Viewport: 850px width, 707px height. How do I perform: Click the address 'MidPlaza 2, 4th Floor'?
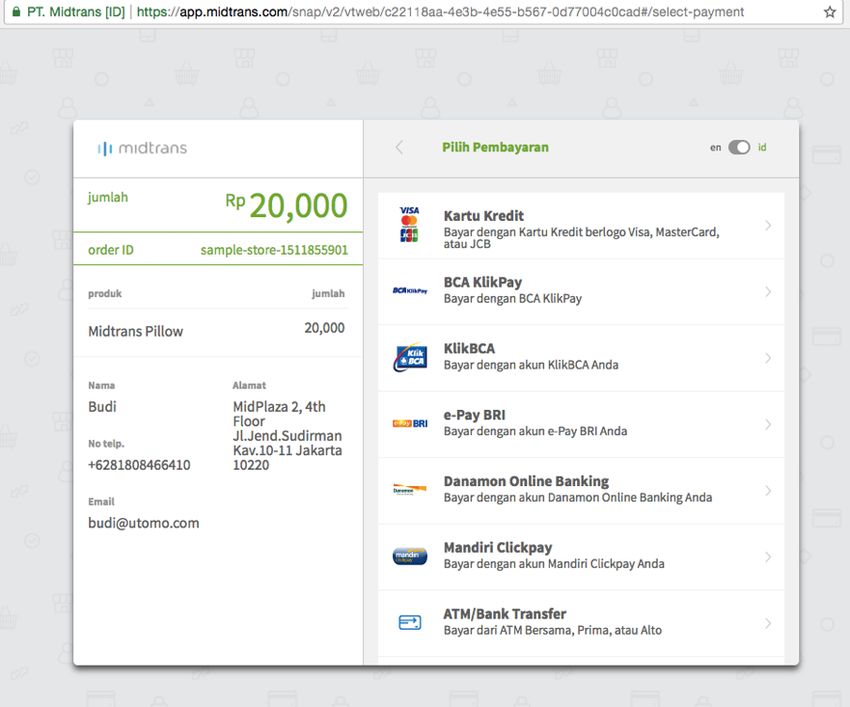pos(279,414)
